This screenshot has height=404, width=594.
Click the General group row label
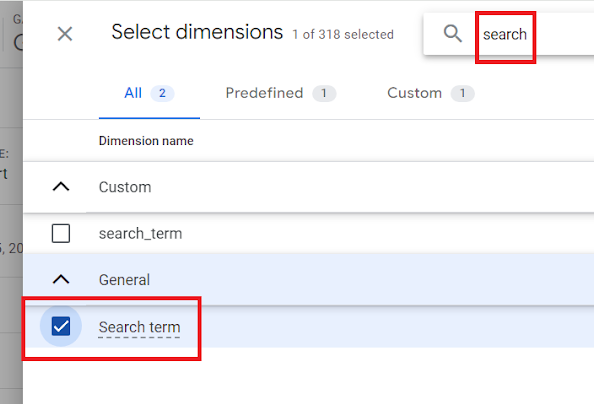tap(124, 280)
